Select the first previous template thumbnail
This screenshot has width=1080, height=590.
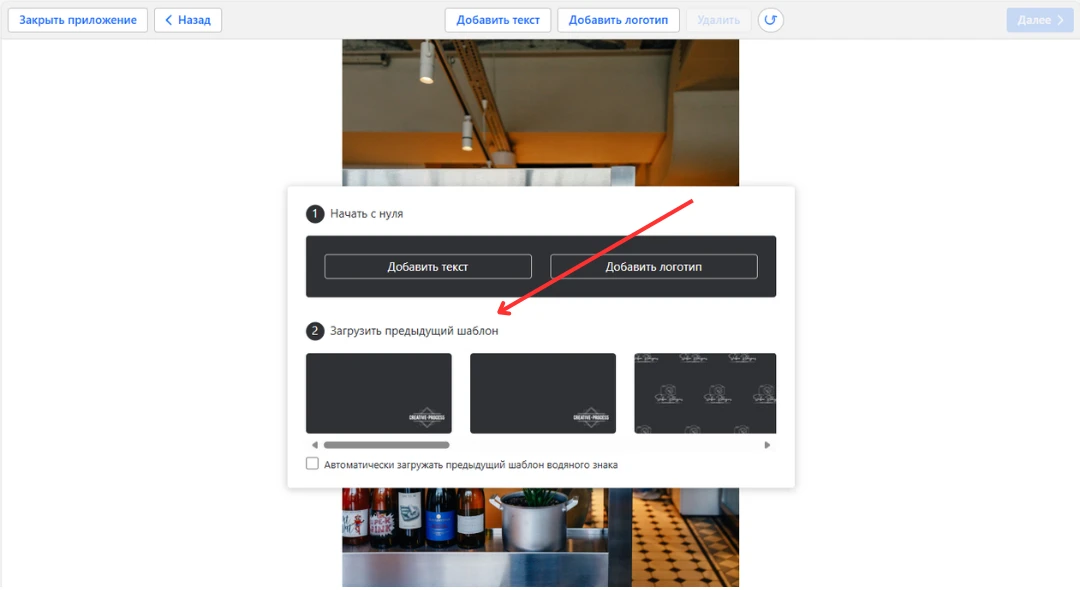(378, 393)
